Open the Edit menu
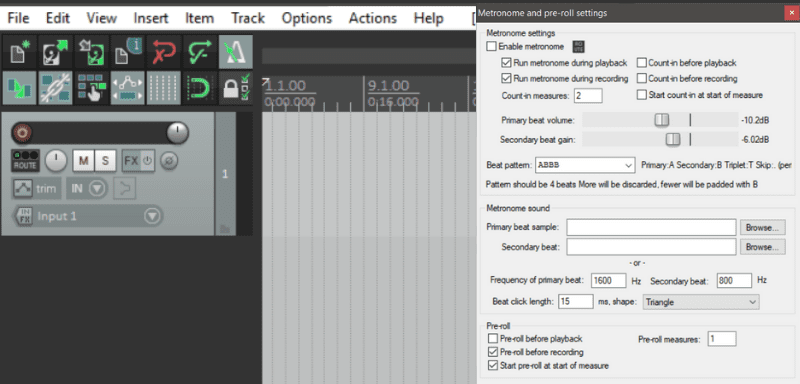 [58, 18]
